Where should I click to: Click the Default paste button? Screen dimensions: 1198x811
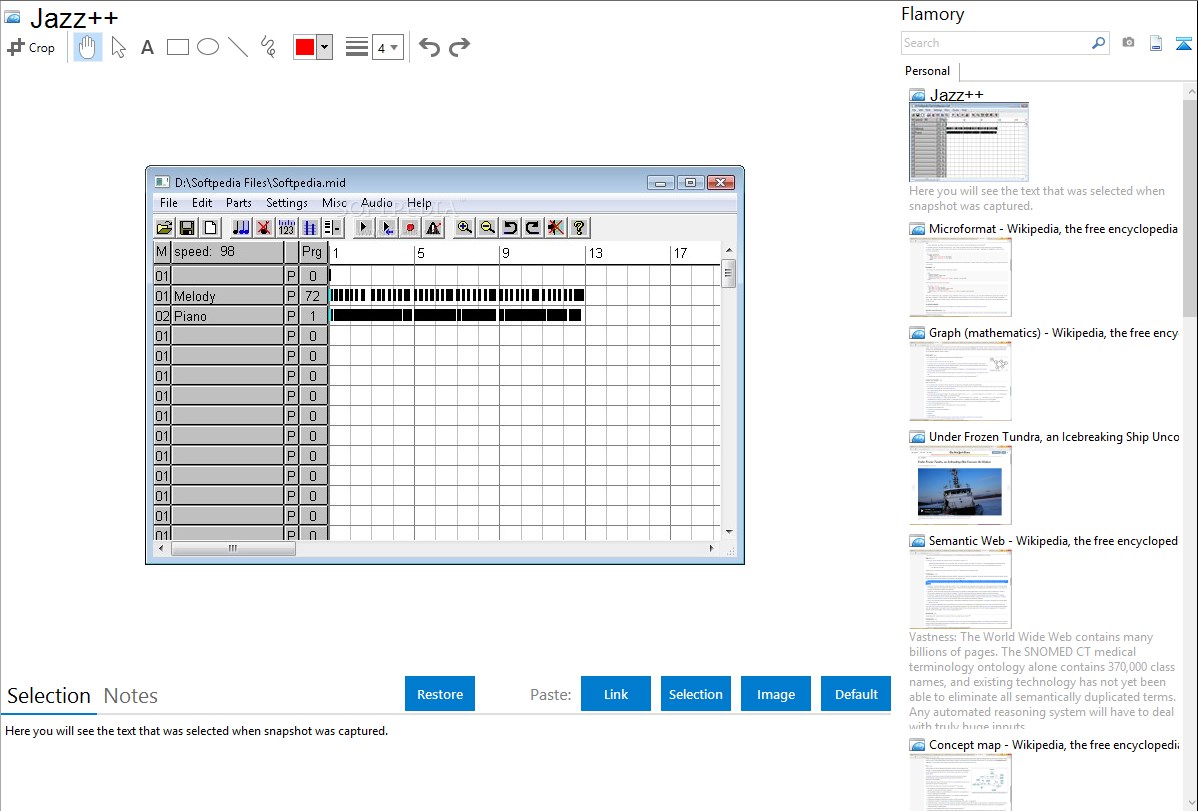coord(856,694)
